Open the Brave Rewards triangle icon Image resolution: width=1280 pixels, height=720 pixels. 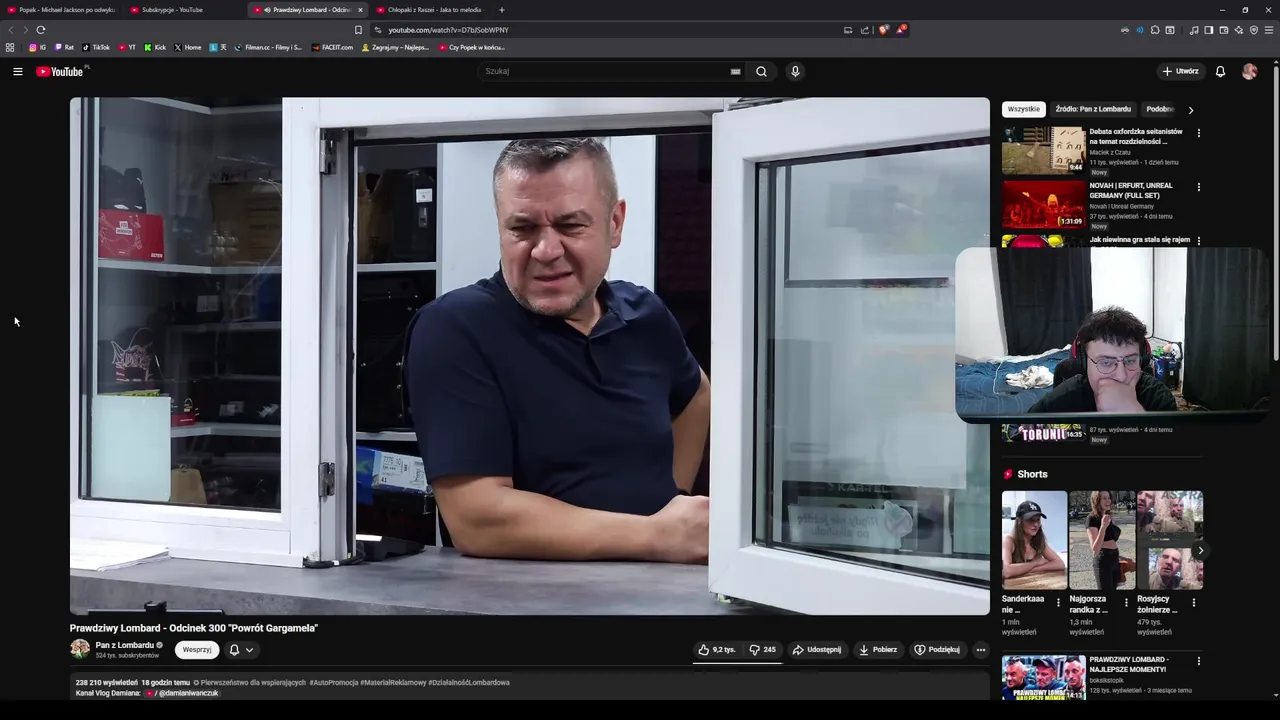pos(900,30)
